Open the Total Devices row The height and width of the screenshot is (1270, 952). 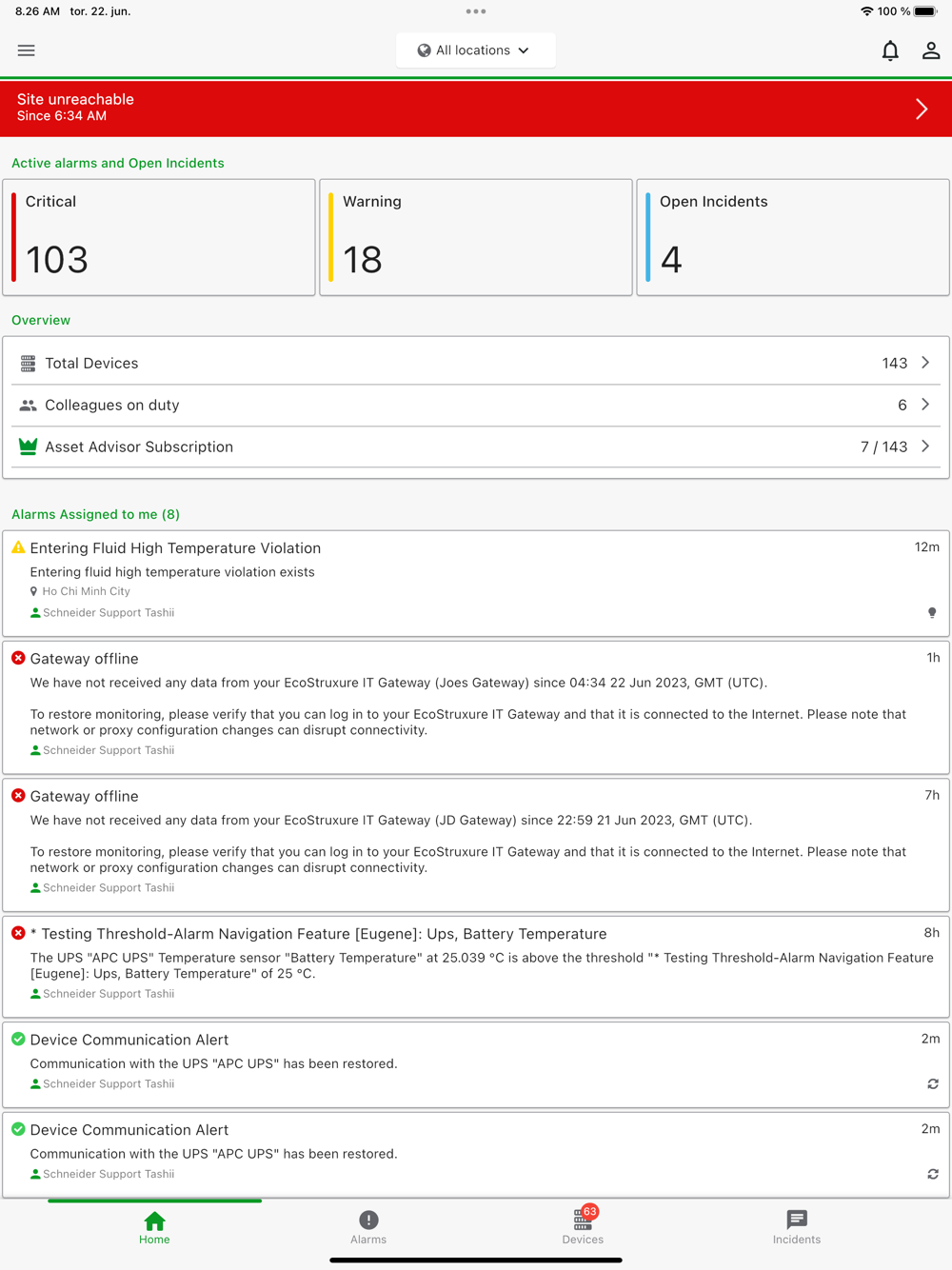476,363
